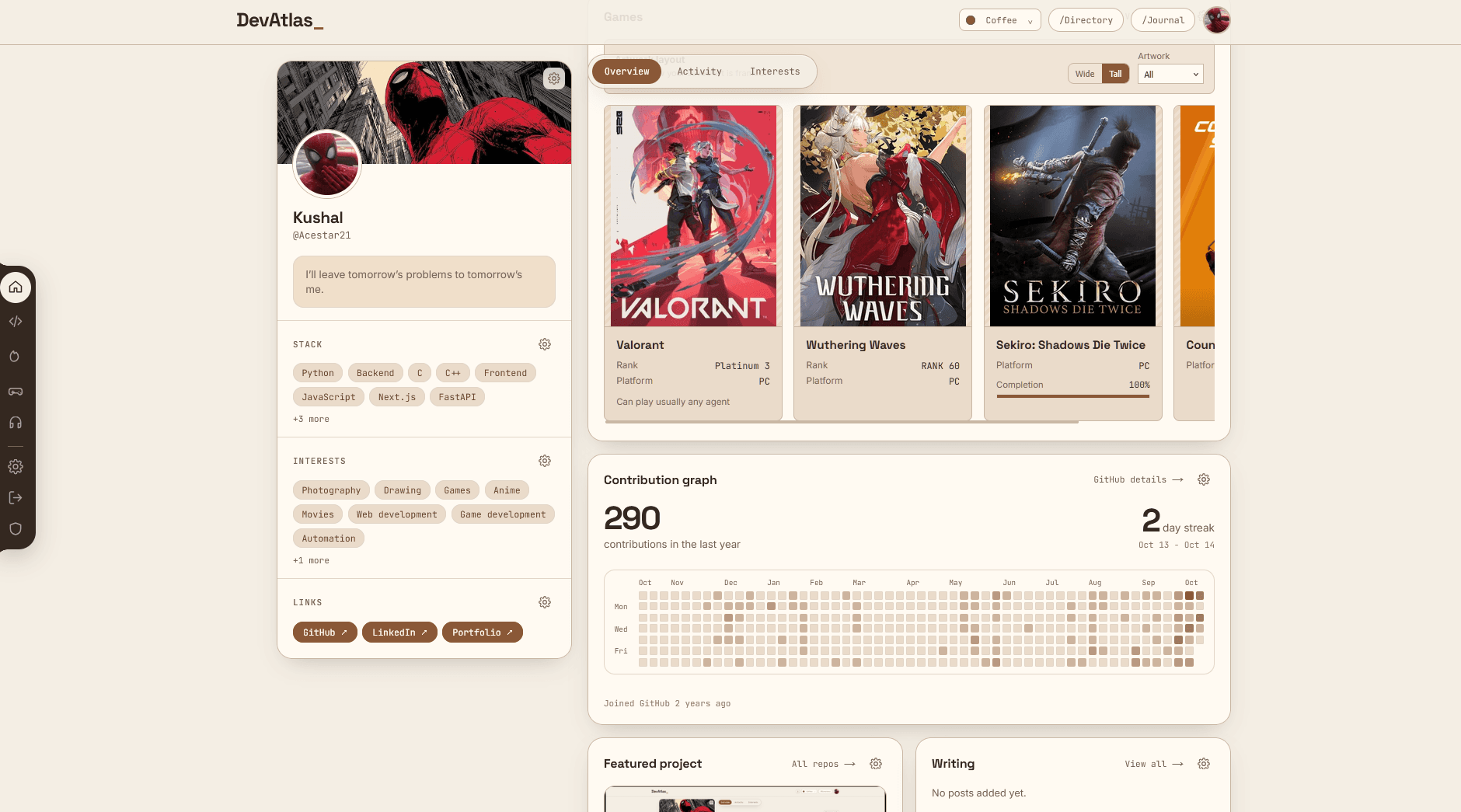Open the /Directory page

[1086, 20]
